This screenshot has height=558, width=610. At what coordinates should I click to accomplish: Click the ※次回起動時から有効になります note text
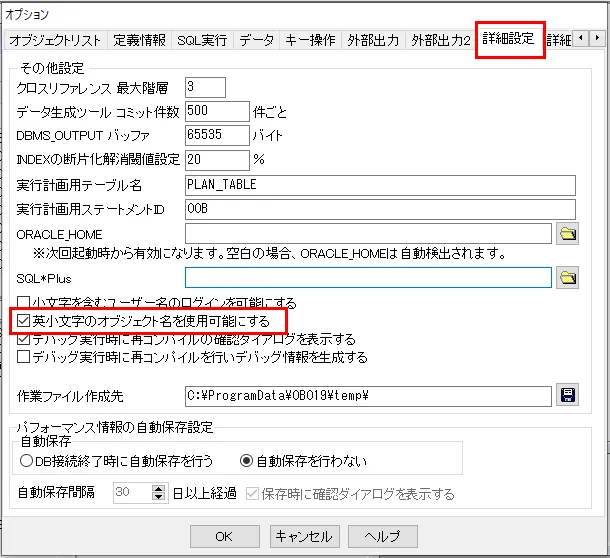(x=269, y=254)
